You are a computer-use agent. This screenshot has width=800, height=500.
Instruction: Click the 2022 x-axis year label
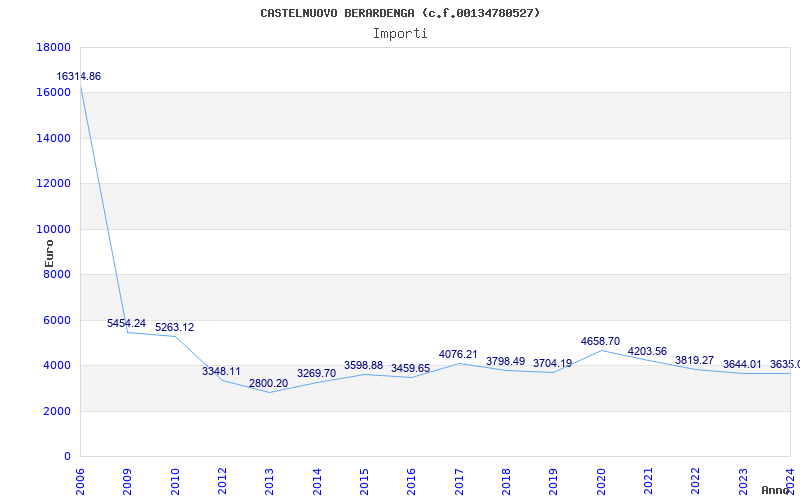(696, 482)
